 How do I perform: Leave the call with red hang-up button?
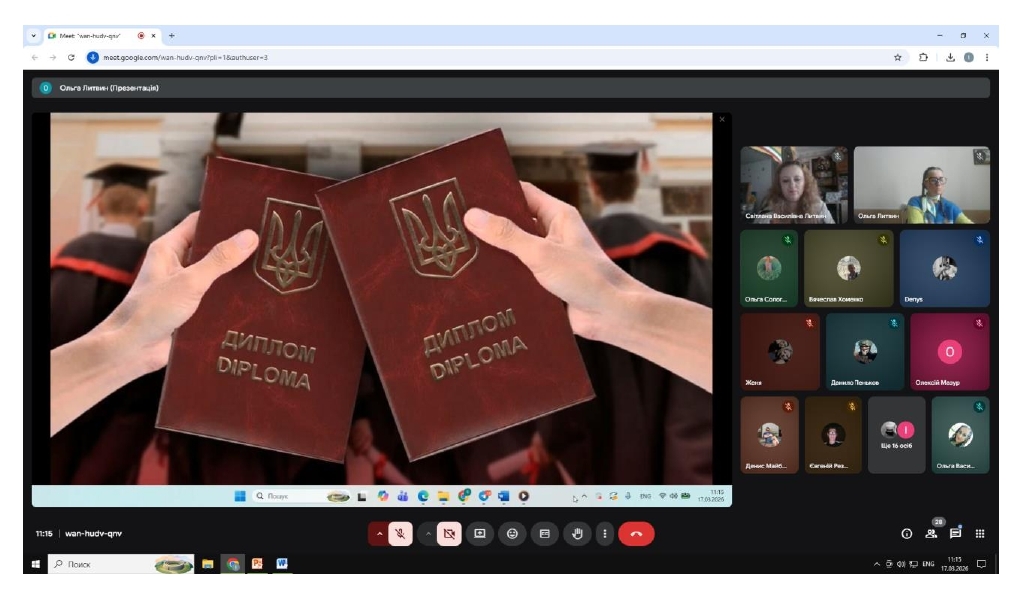tap(636, 534)
